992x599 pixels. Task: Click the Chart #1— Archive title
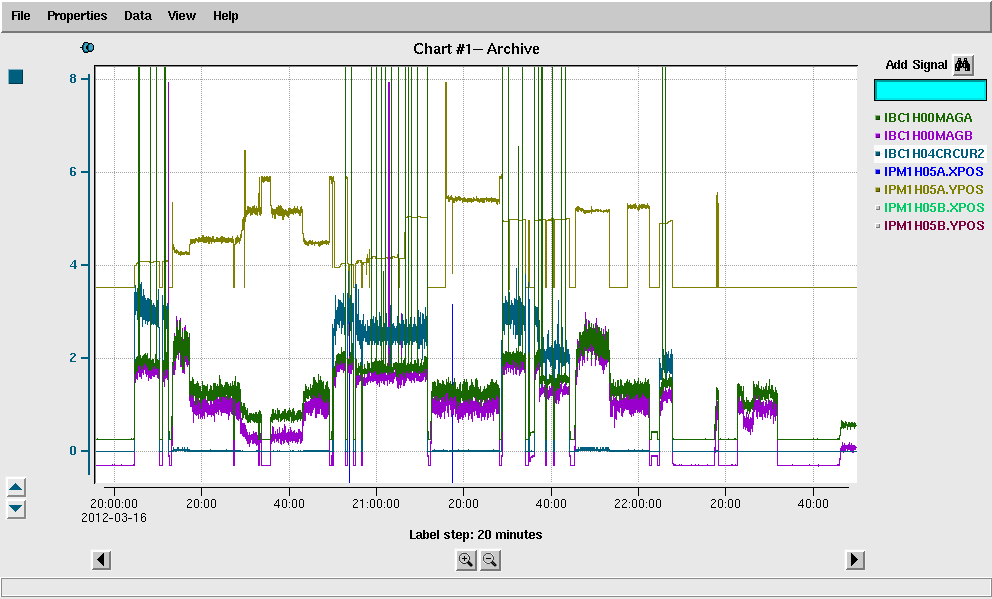476,49
